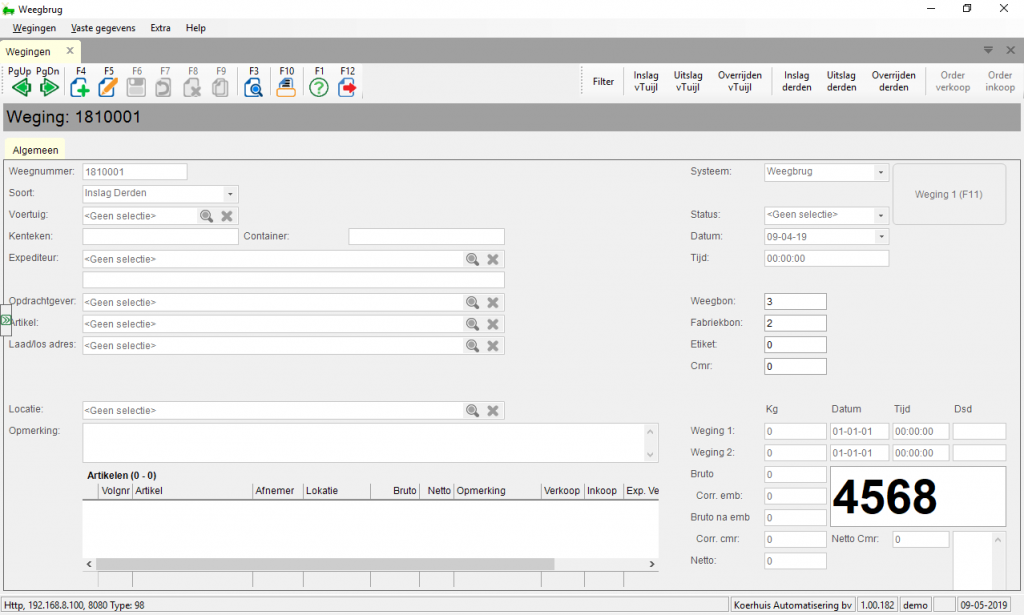Search for an Opdrachtgever with magnifier

click(472, 302)
